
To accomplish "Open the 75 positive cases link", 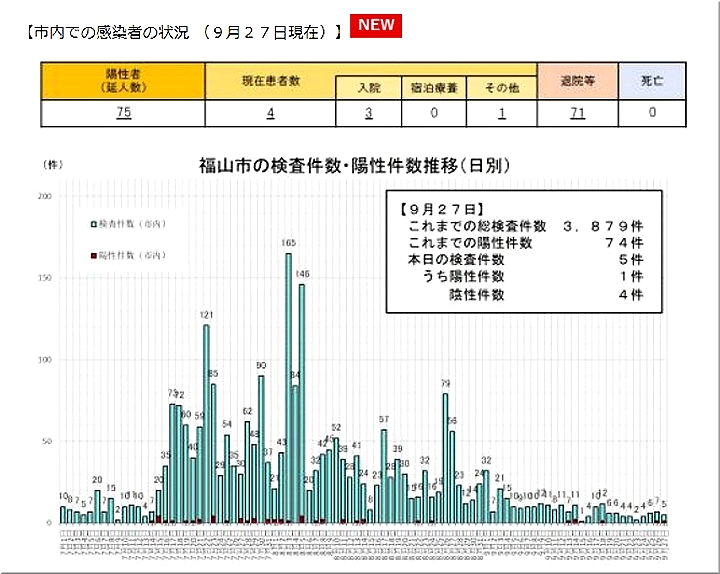I will tap(123, 113).
